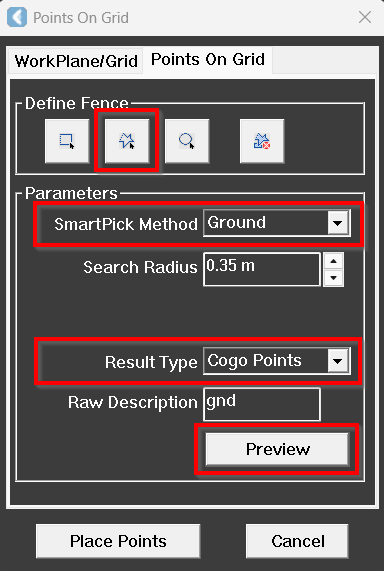Viewport: 384px width, 571px height.
Task: Increase the Search Radius value
Action: pos(333,261)
